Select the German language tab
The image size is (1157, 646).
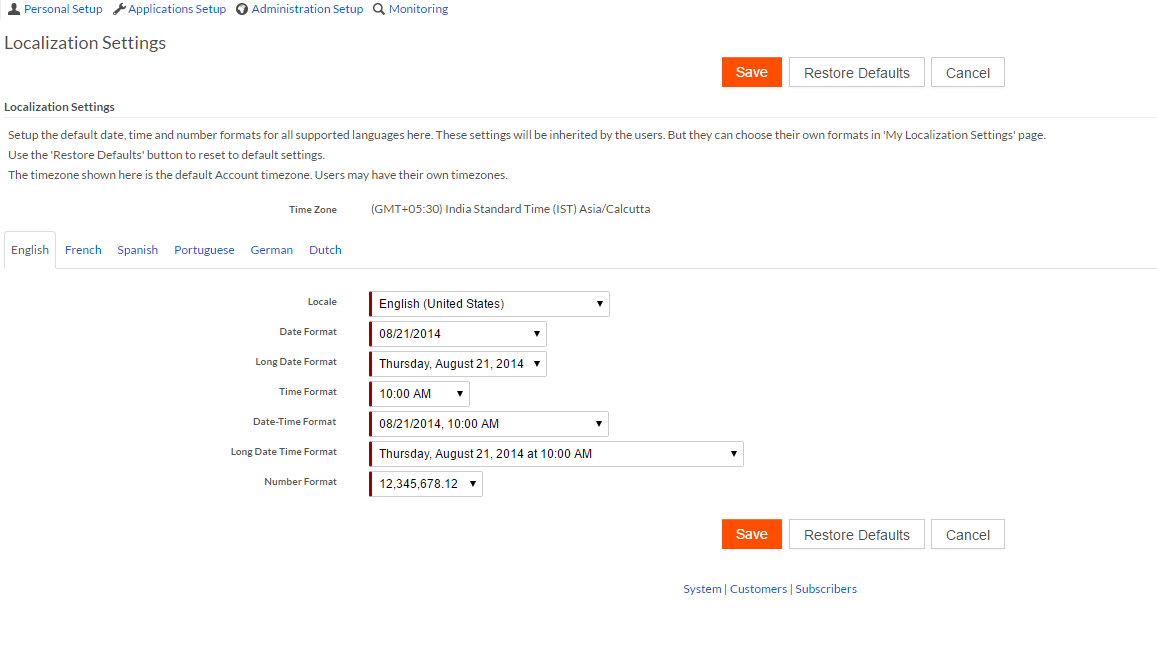point(271,250)
